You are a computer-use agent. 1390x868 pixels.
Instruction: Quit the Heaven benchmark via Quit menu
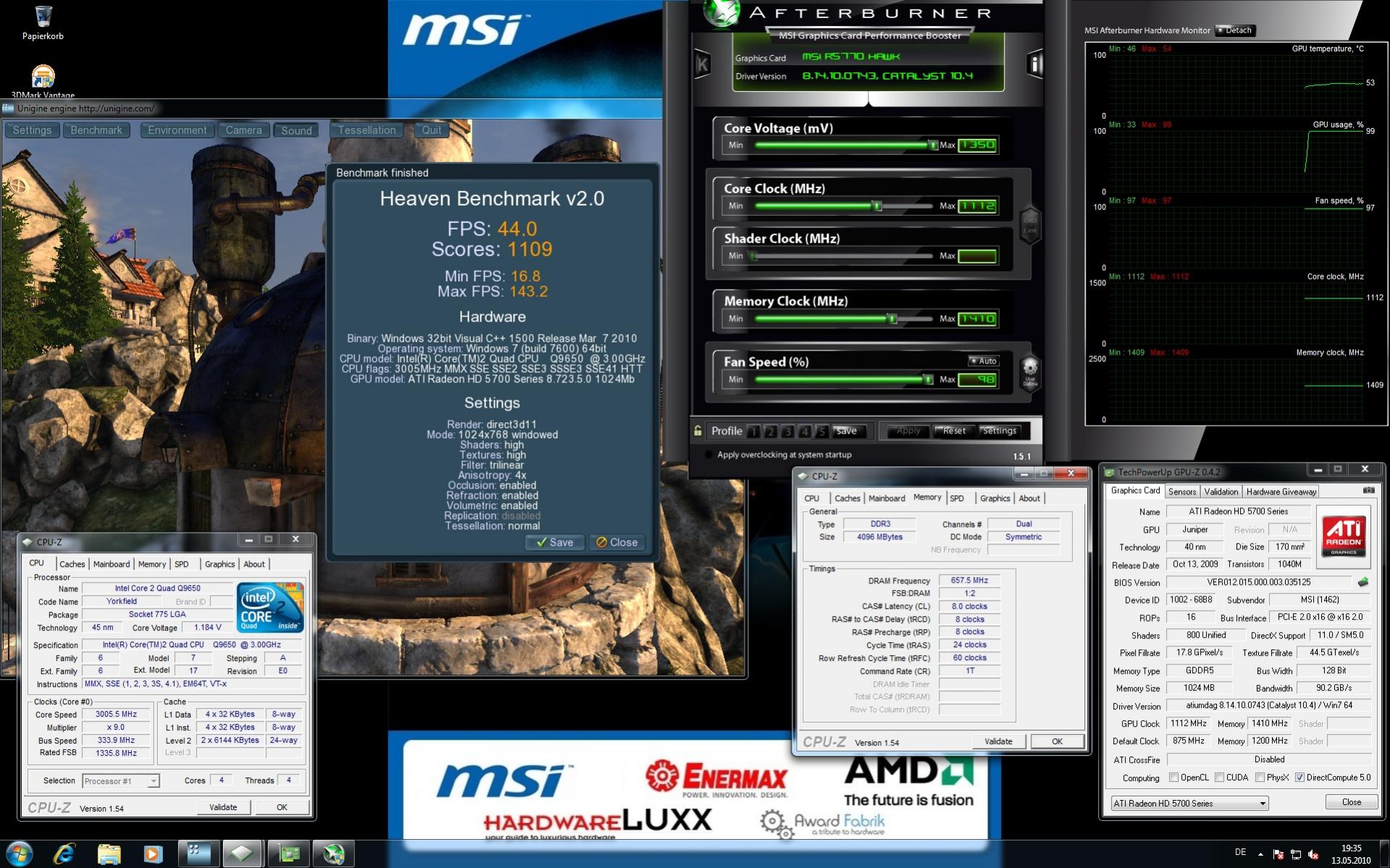[x=431, y=130]
